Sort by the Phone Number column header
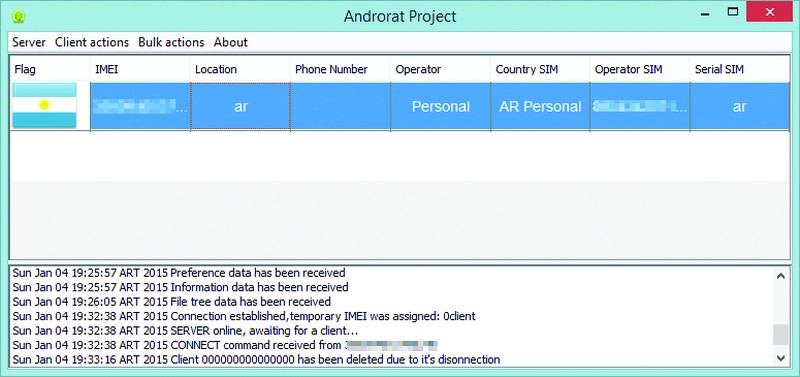 click(x=340, y=69)
